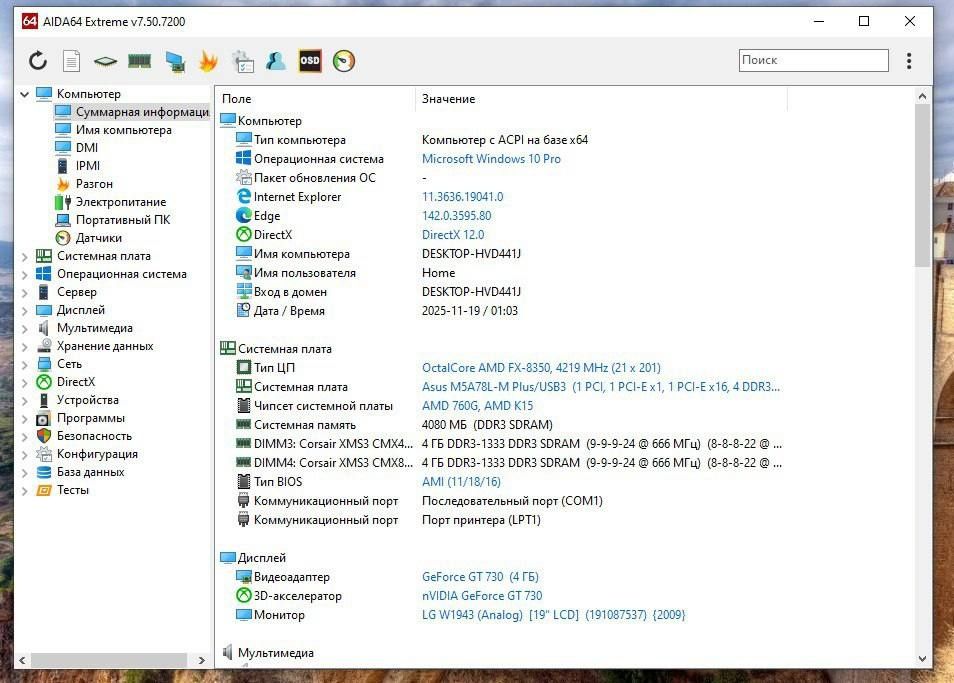Refresh the report with the reload icon
The image size is (954, 683).
click(38, 61)
